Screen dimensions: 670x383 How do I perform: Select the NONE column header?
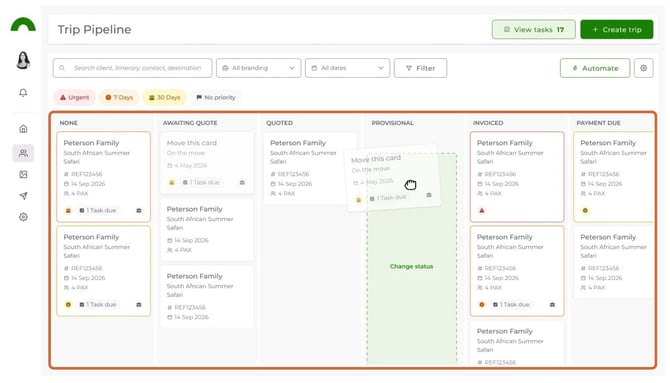69,123
